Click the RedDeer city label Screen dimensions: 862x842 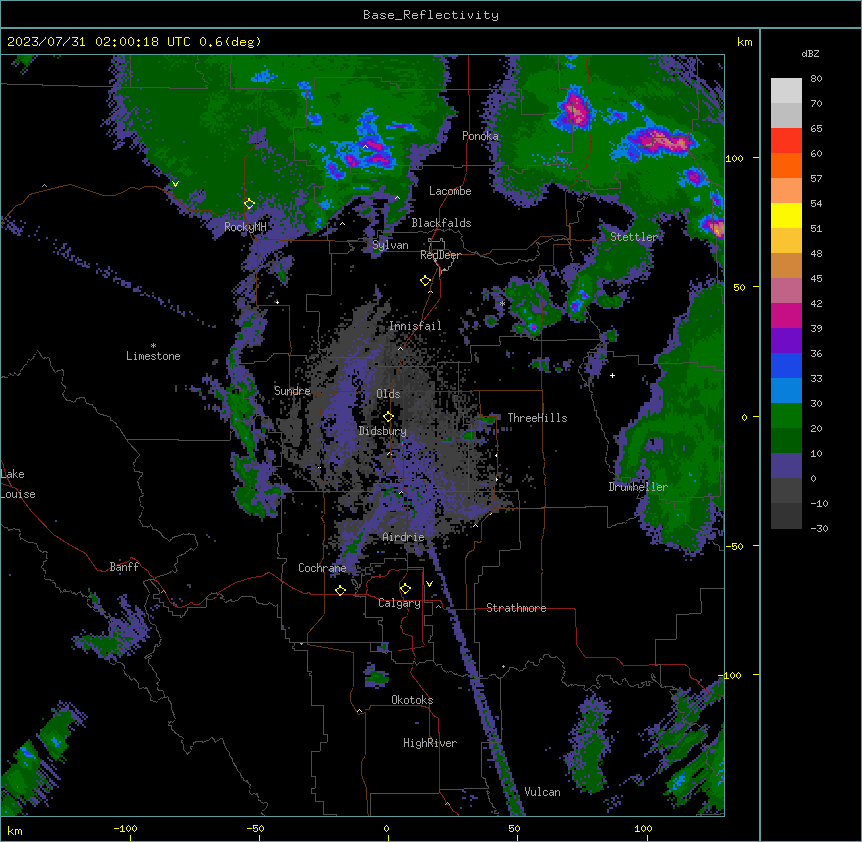440,255
